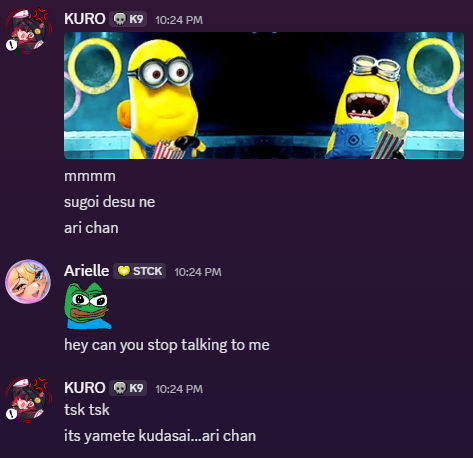This screenshot has width=473, height=458.
Task: Open Arielle's profile avatar
Action: (28, 282)
